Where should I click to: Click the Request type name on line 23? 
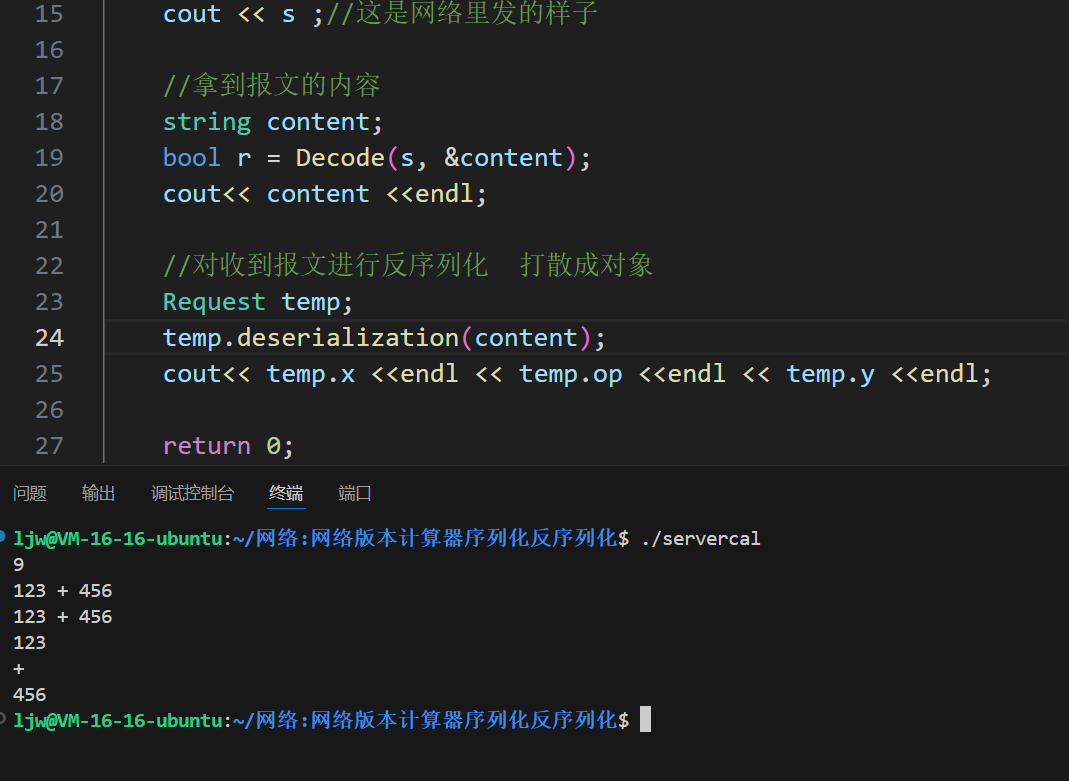click(x=214, y=302)
